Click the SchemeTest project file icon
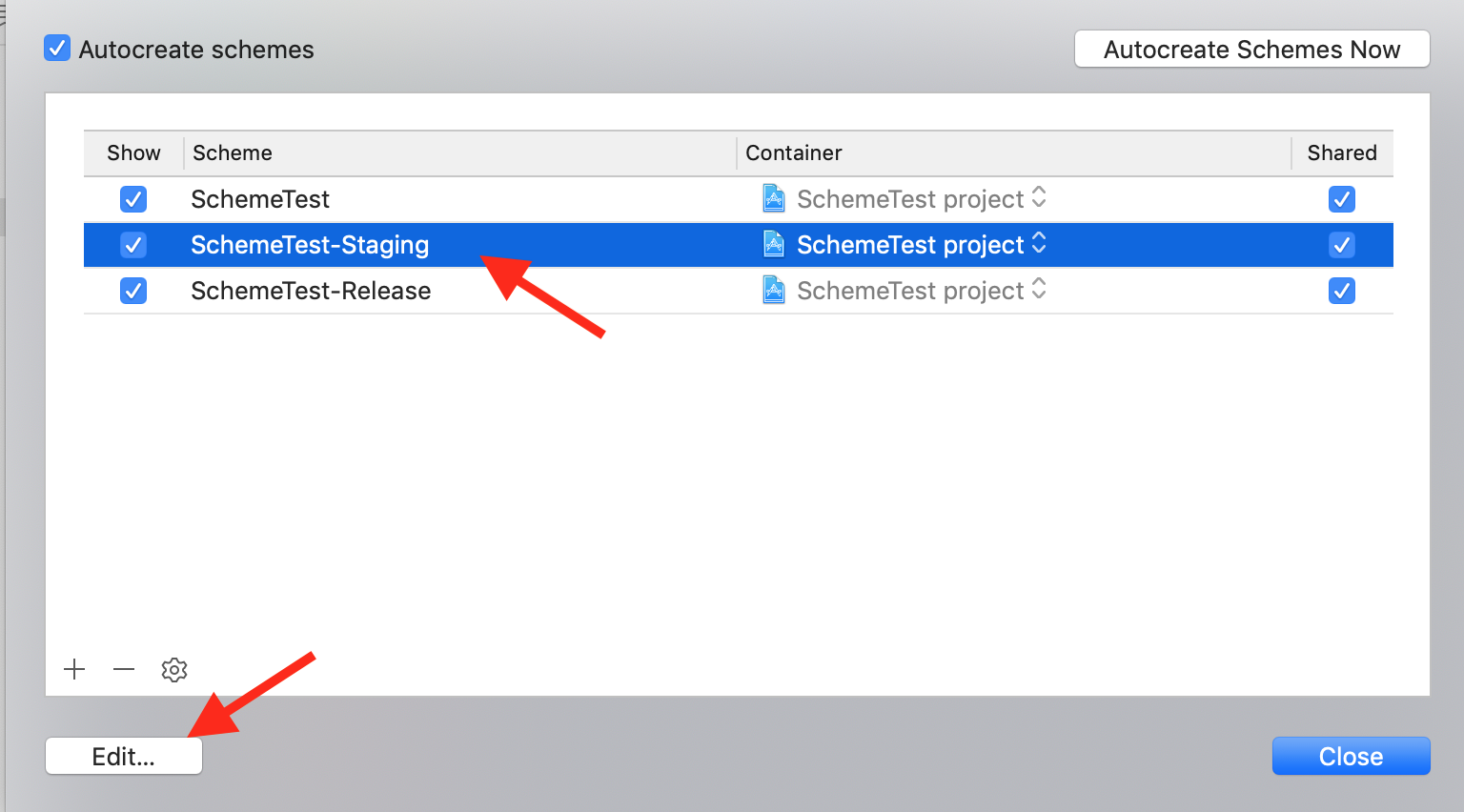This screenshot has width=1464, height=812. point(774,198)
